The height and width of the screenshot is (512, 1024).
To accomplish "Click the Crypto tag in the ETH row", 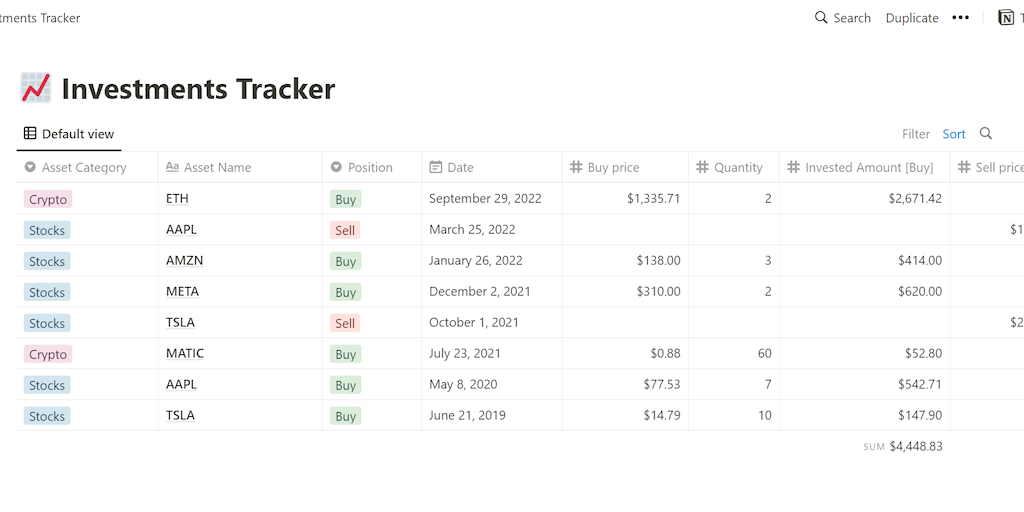I will [48, 200].
